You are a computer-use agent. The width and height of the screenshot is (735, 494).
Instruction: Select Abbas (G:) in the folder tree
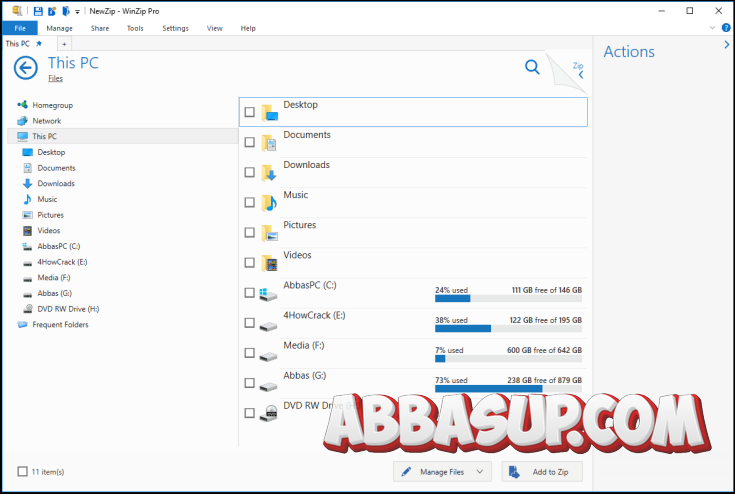click(54, 293)
